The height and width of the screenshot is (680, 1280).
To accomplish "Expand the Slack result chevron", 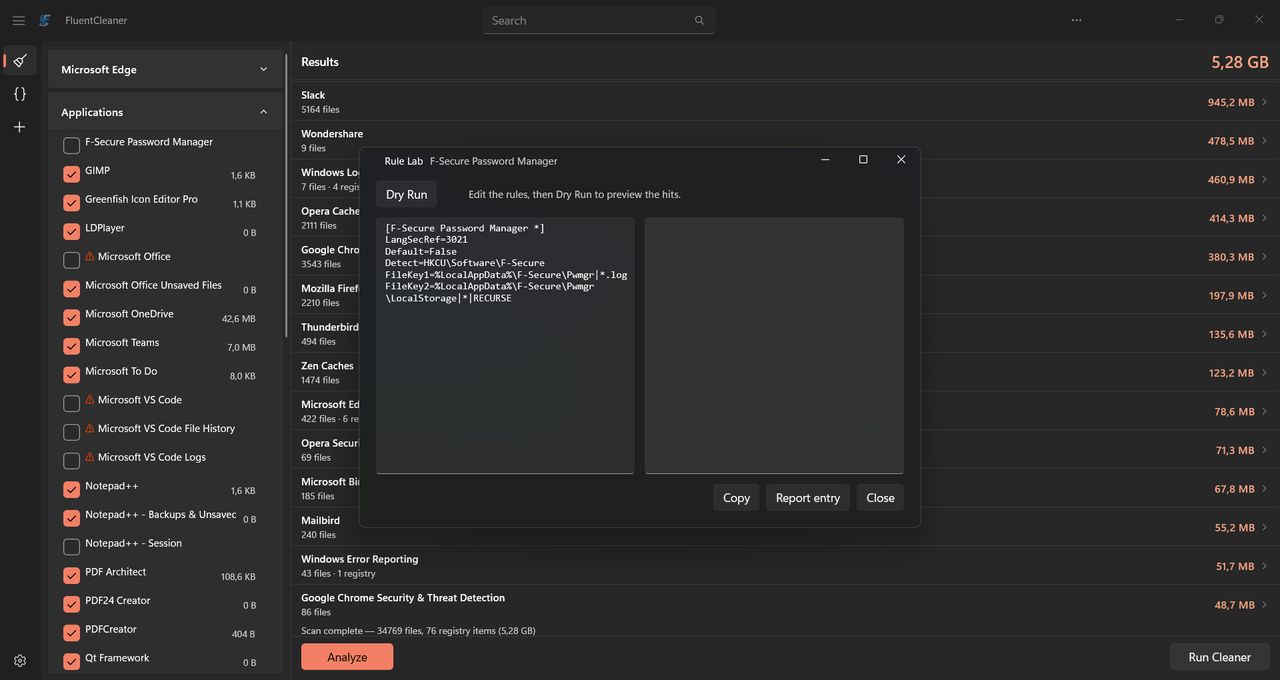I will (1265, 102).
